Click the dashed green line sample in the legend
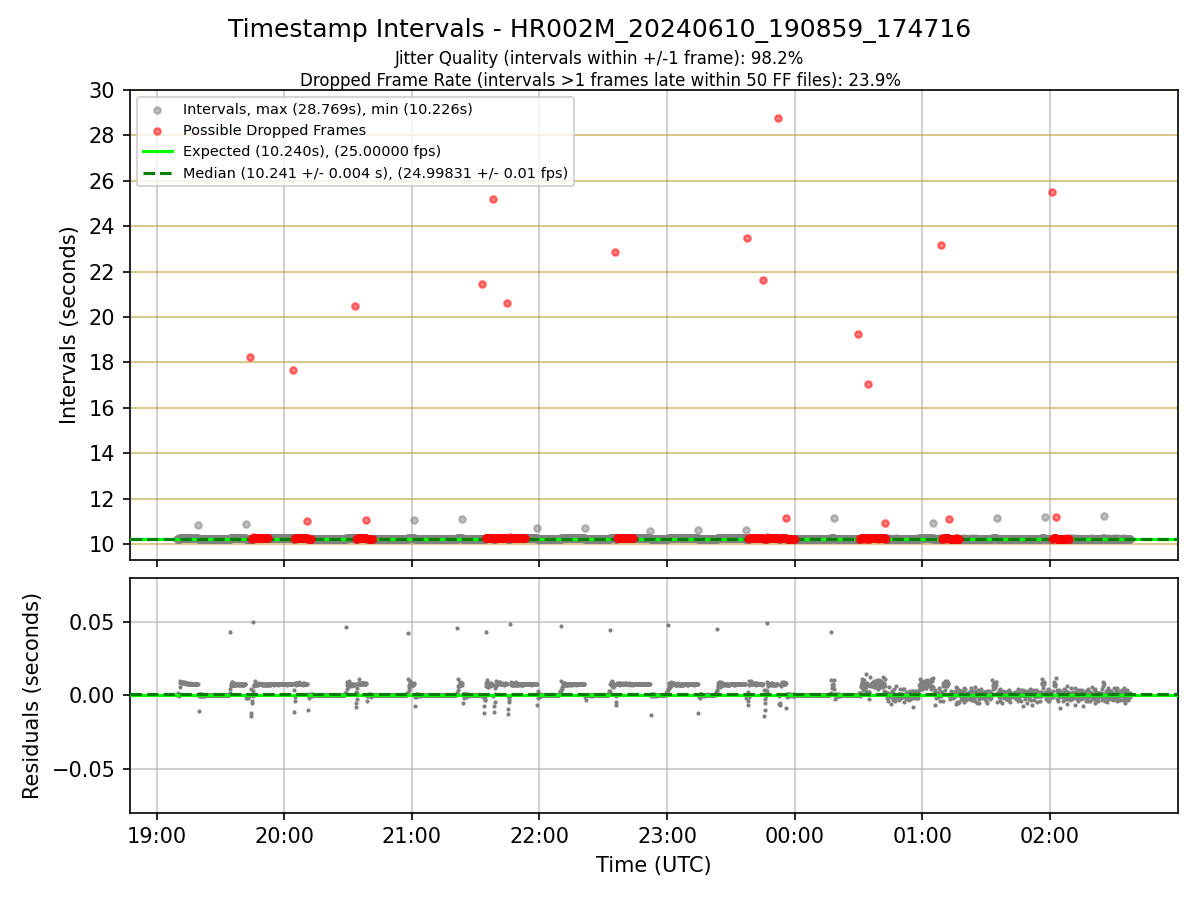This screenshot has width=1200, height=900. (157, 173)
